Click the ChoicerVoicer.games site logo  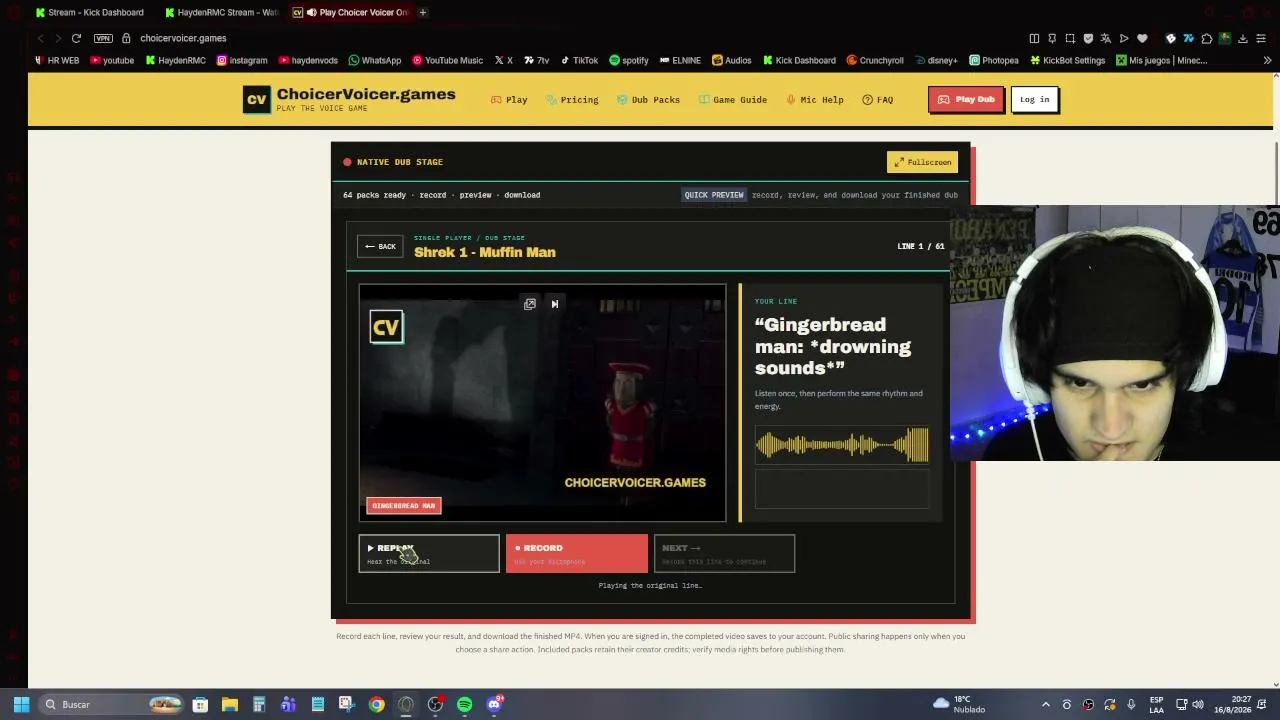(349, 99)
